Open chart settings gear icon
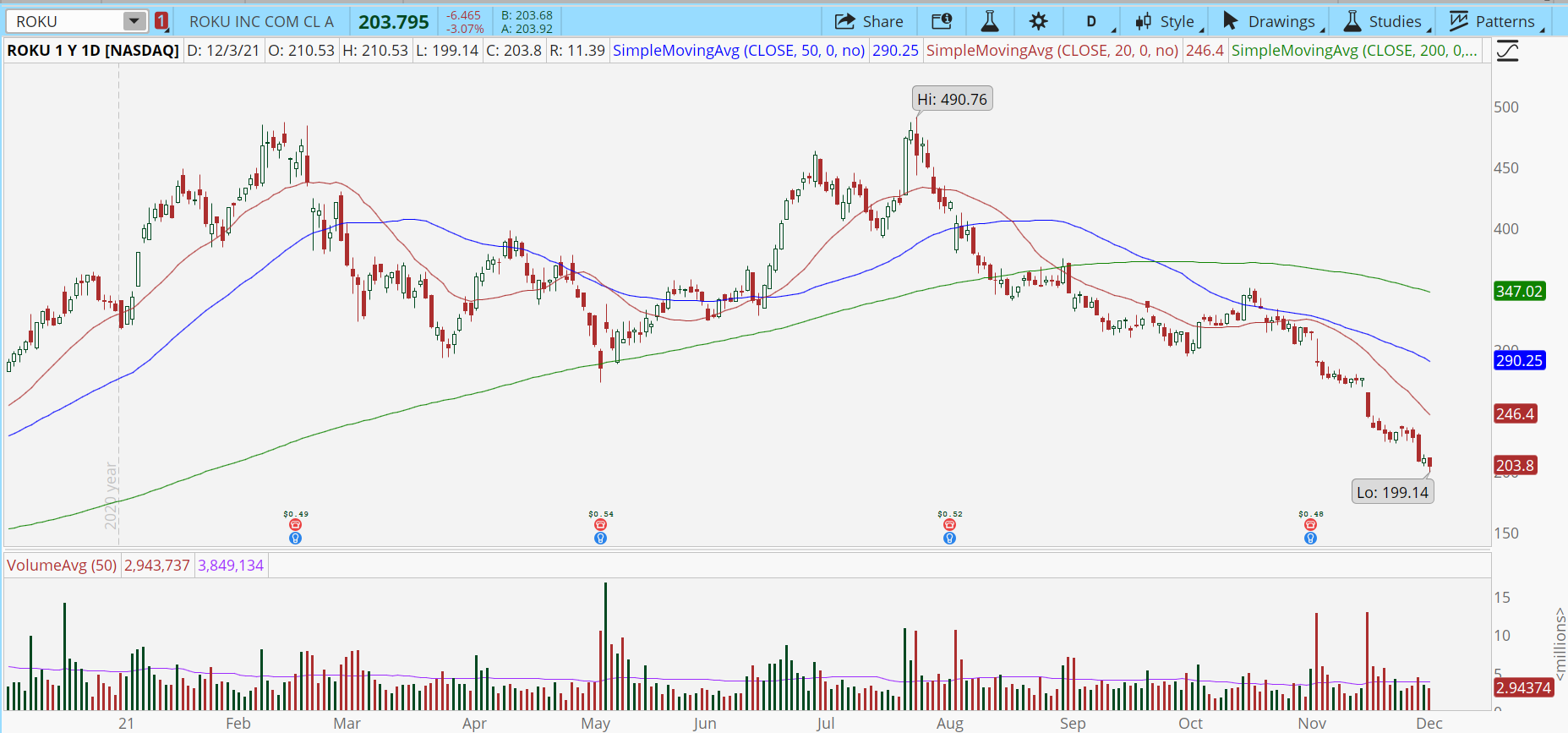1568x733 pixels. click(1039, 21)
